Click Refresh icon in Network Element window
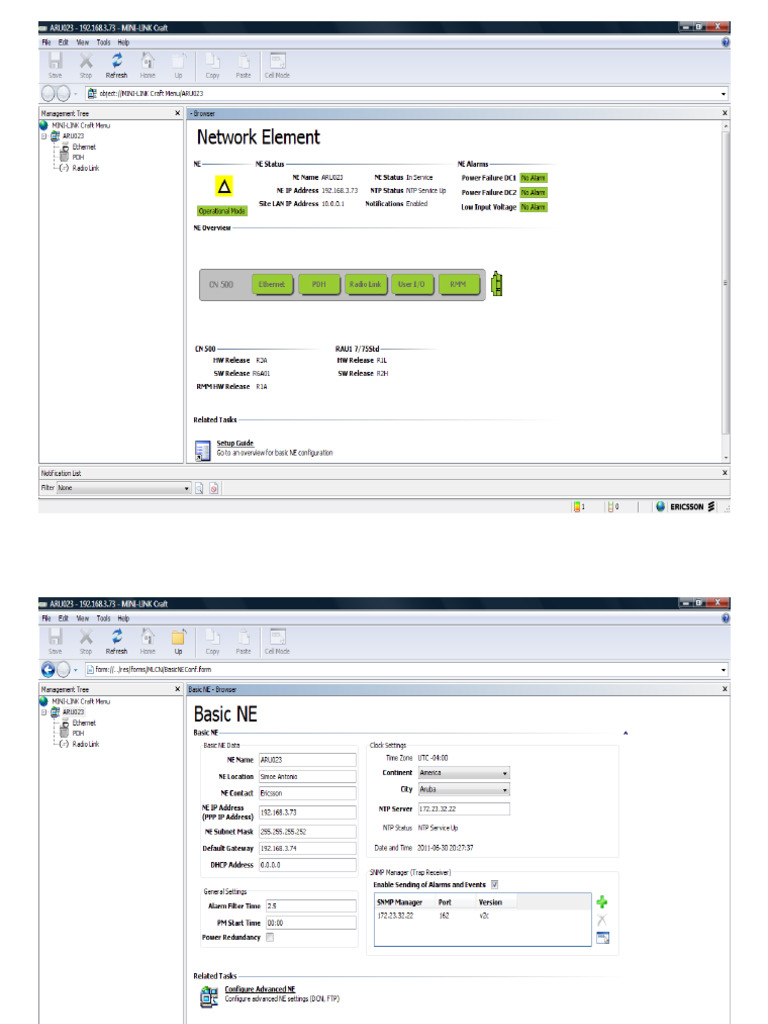The image size is (768, 1024). pyautogui.click(x=116, y=61)
